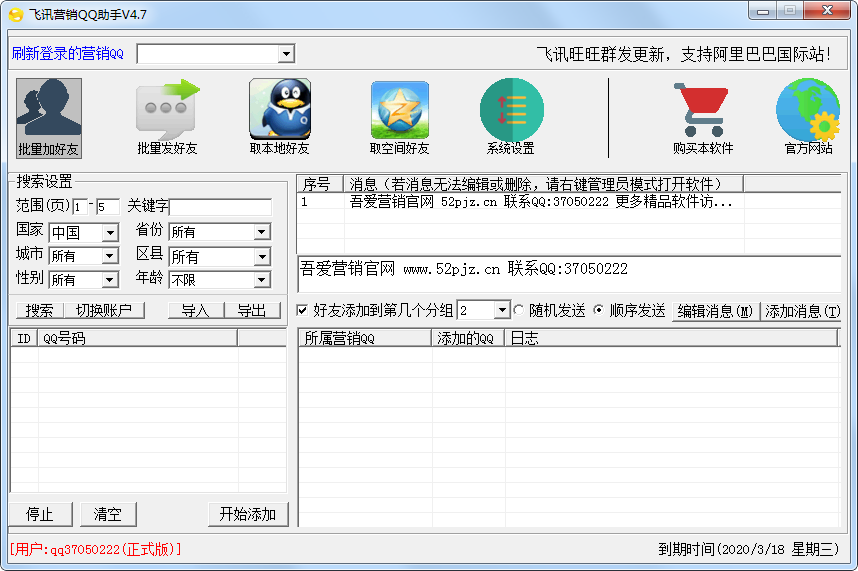Image resolution: width=858 pixels, height=571 pixels.
Task: Open the 取空间好友 star icon
Action: (399, 110)
